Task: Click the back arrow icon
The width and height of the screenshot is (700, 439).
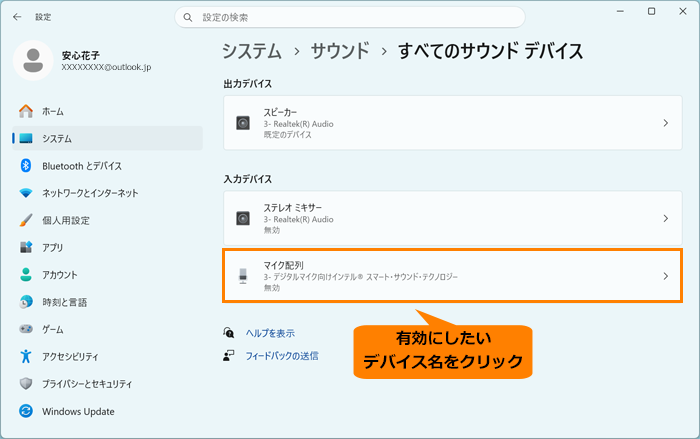Action: coord(17,17)
